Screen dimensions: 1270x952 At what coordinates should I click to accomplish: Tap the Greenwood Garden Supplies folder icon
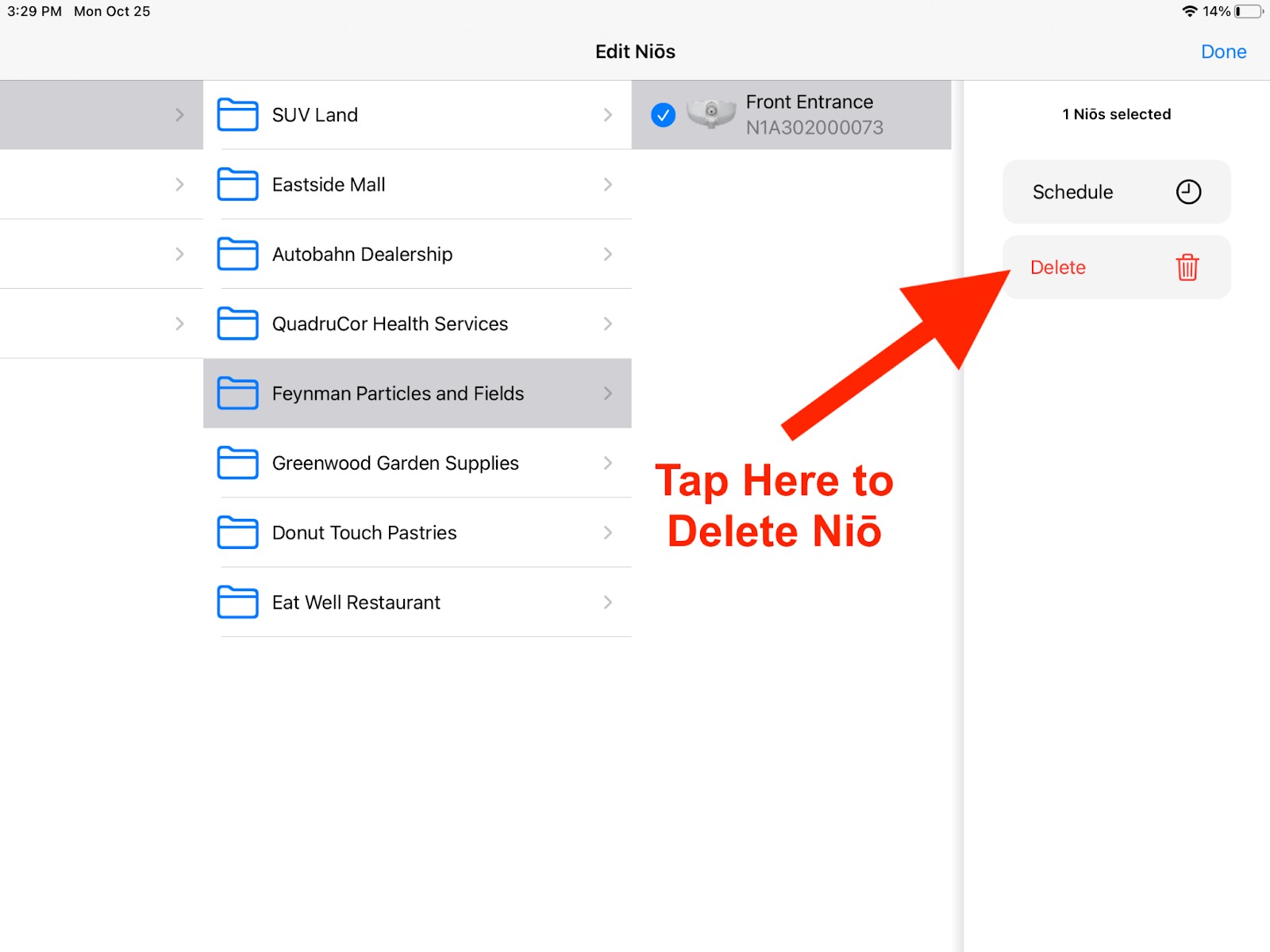point(237,463)
